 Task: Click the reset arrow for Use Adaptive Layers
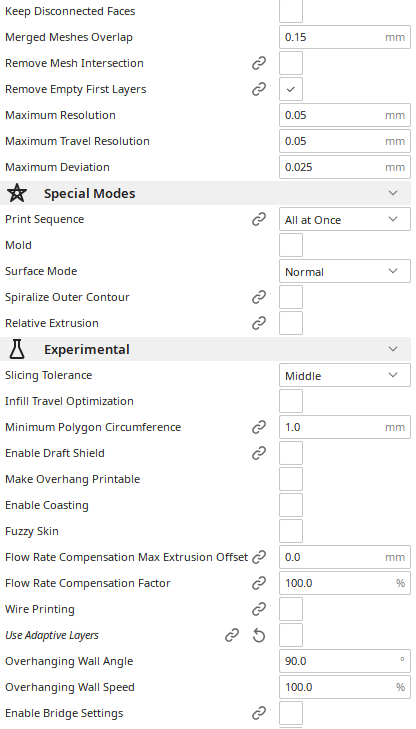[259, 635]
